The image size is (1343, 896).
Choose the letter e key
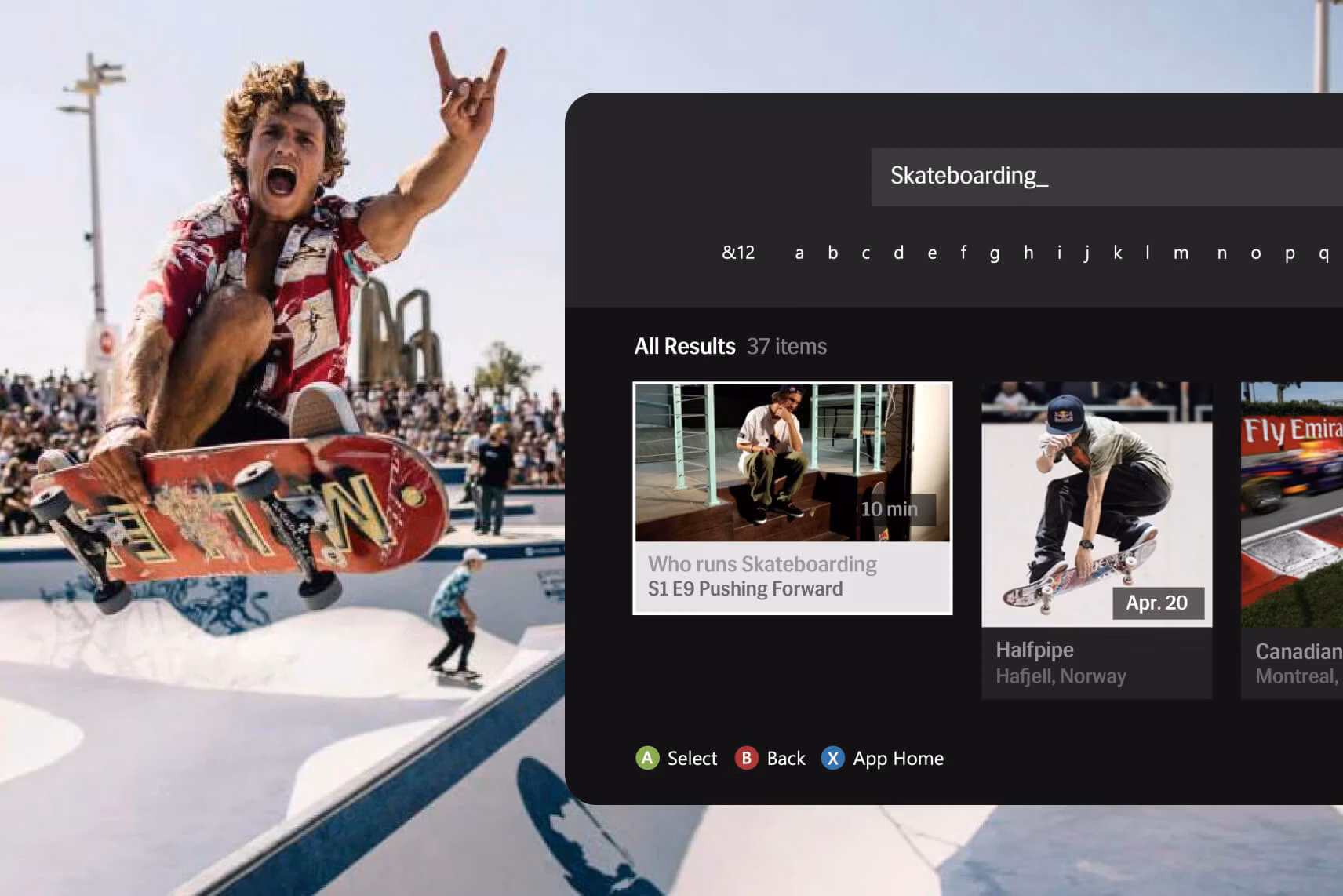pyautogui.click(x=932, y=253)
